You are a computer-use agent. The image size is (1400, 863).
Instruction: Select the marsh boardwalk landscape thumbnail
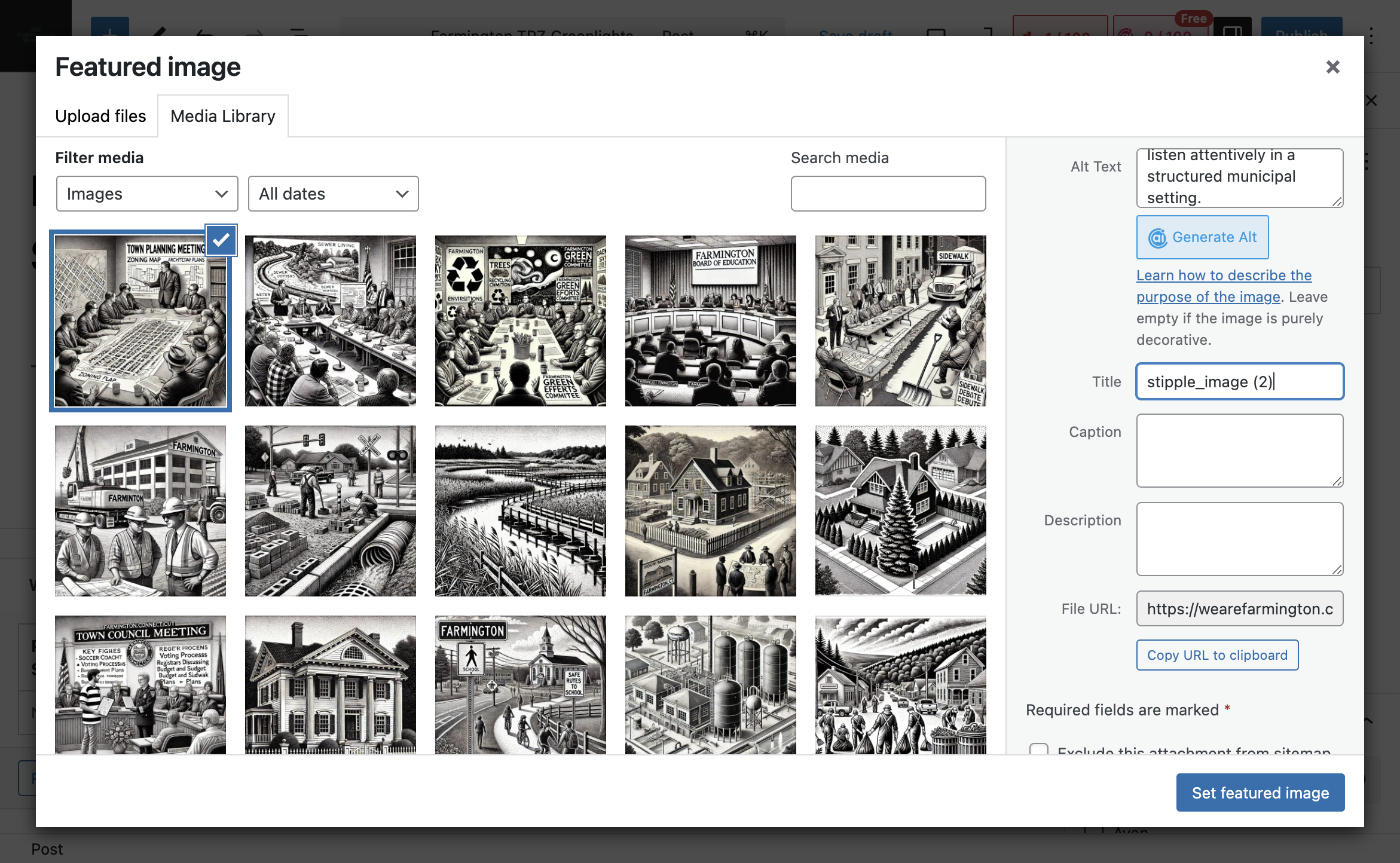point(520,511)
